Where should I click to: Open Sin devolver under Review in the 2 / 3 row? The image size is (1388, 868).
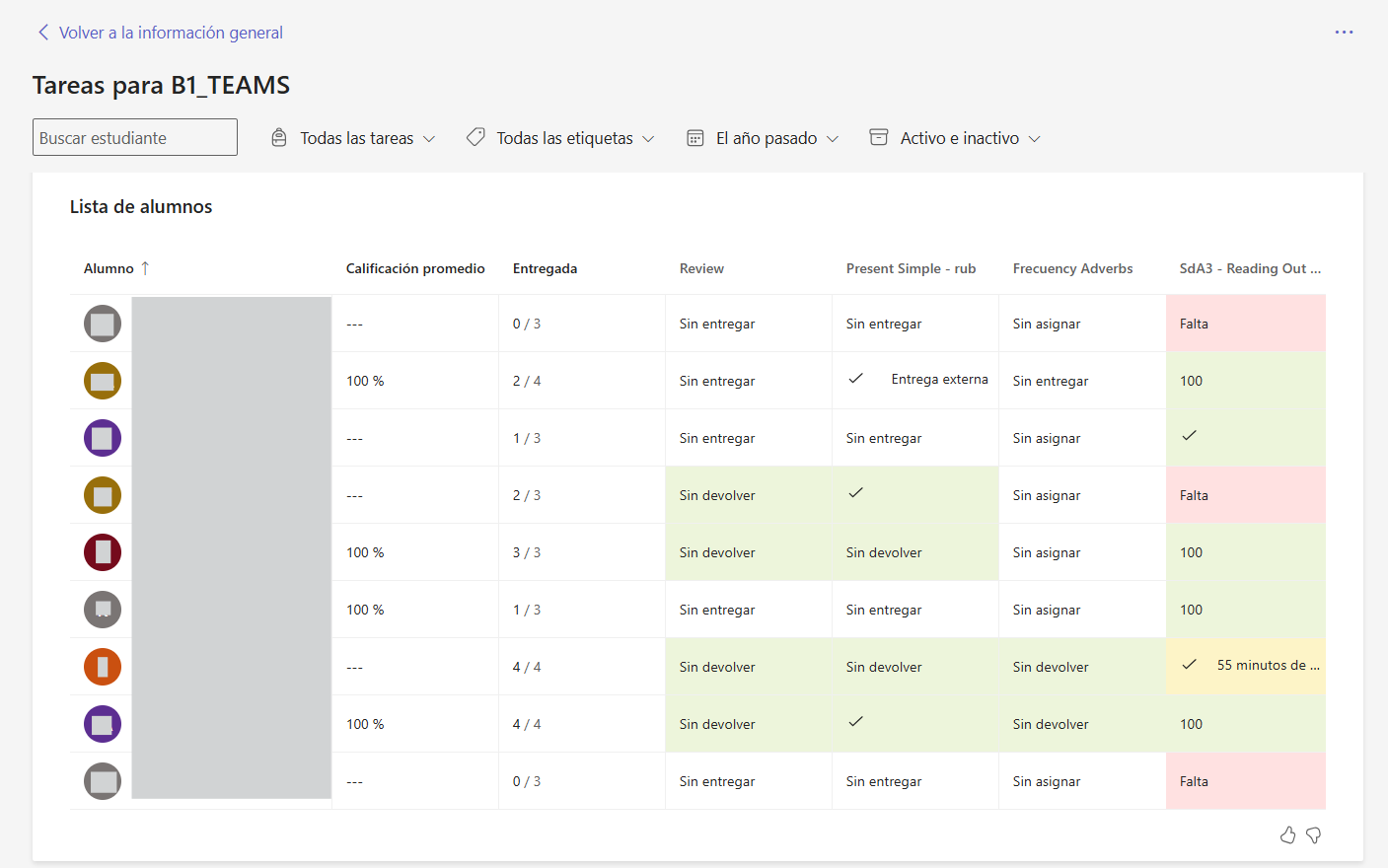749,495
